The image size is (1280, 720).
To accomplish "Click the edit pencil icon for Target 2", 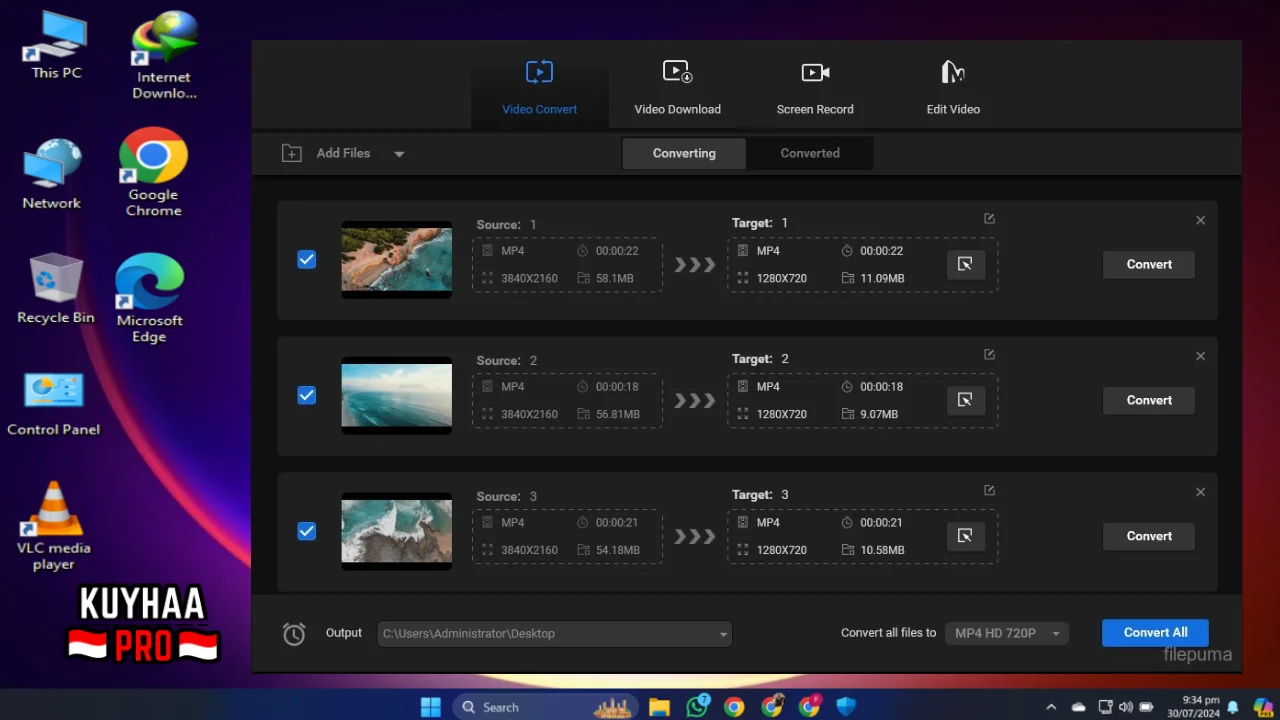I will (x=989, y=355).
